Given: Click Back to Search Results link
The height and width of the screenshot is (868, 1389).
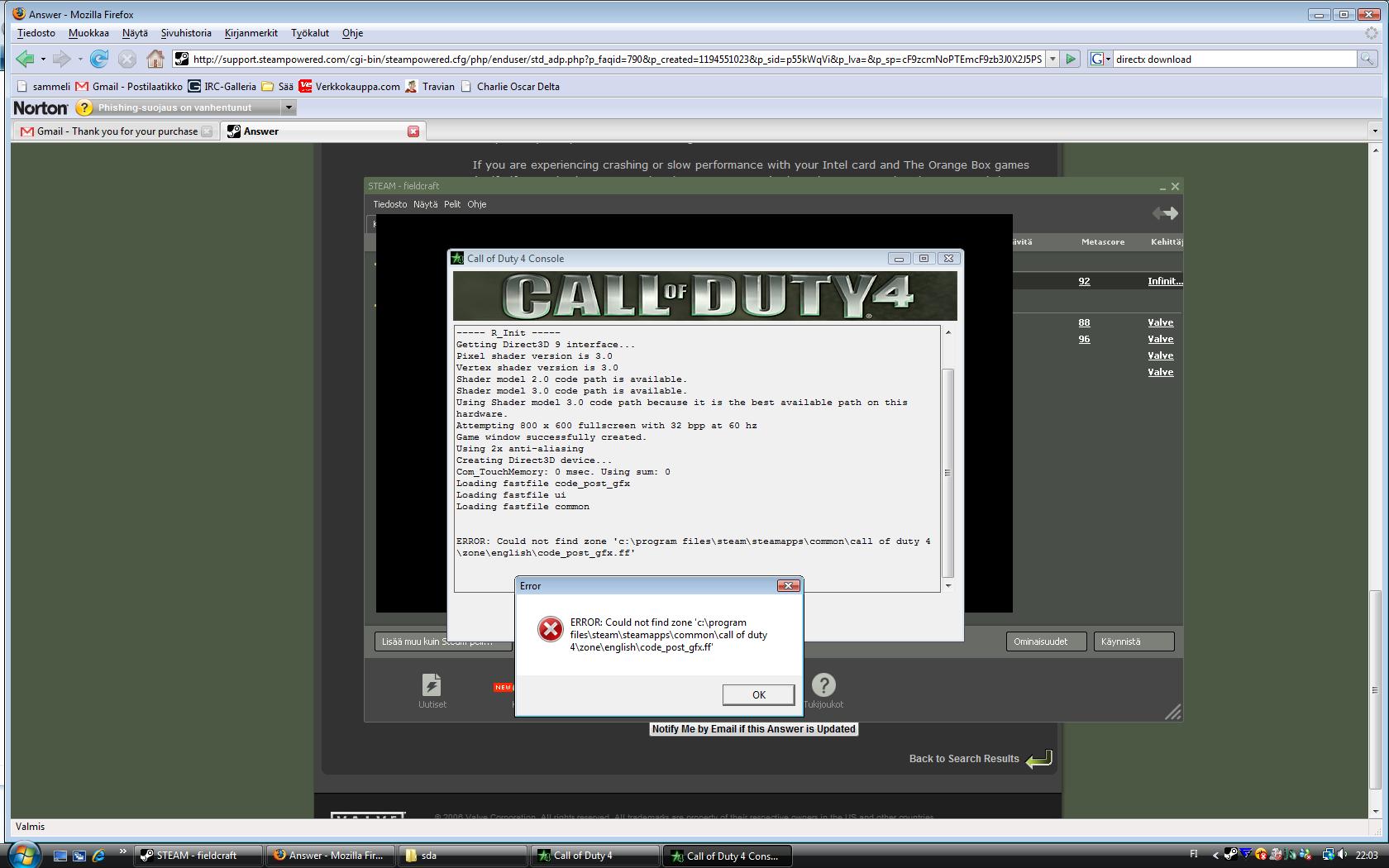Looking at the screenshot, I should click(964, 759).
